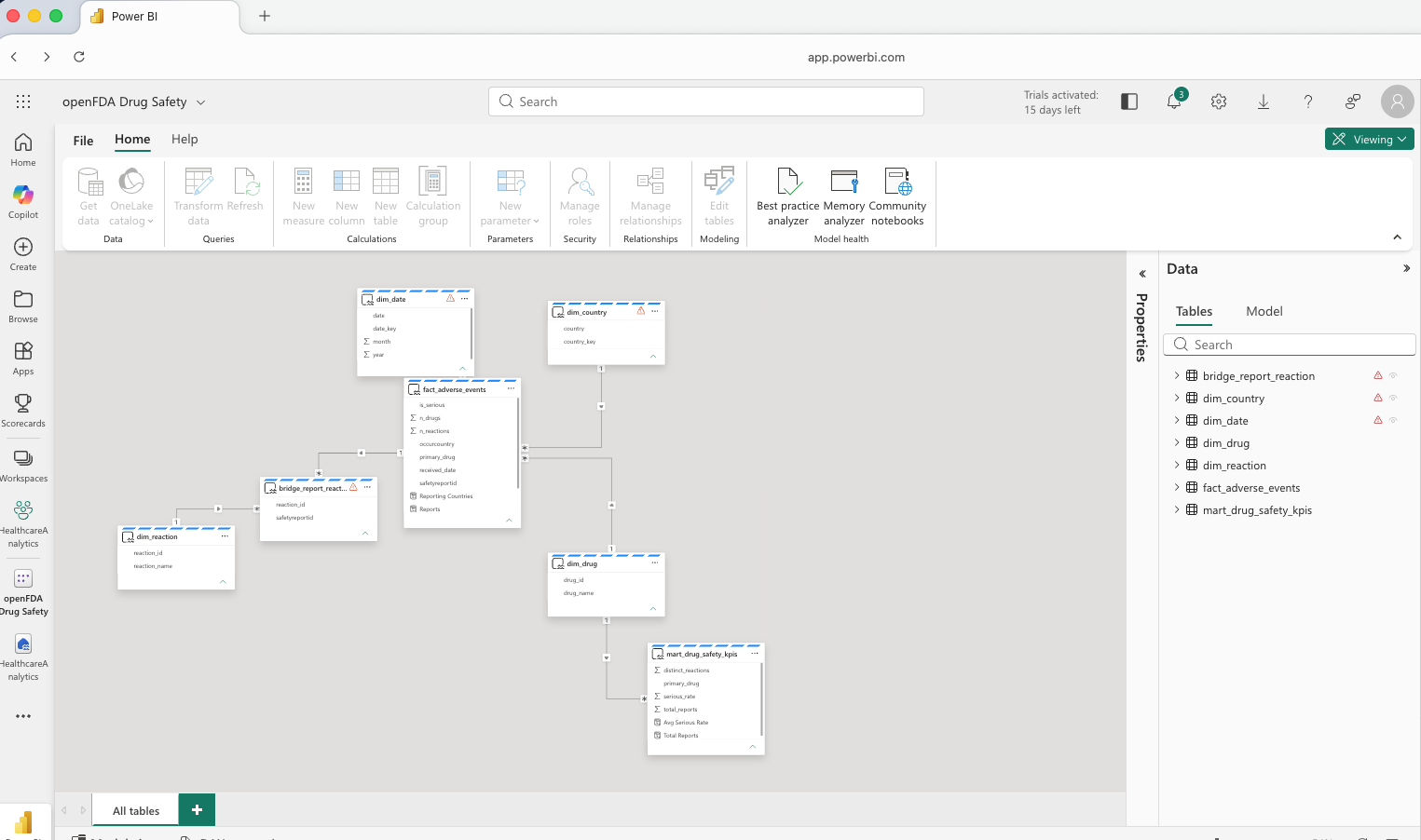
Task: Open Scorecards page
Action: pyautogui.click(x=23, y=410)
